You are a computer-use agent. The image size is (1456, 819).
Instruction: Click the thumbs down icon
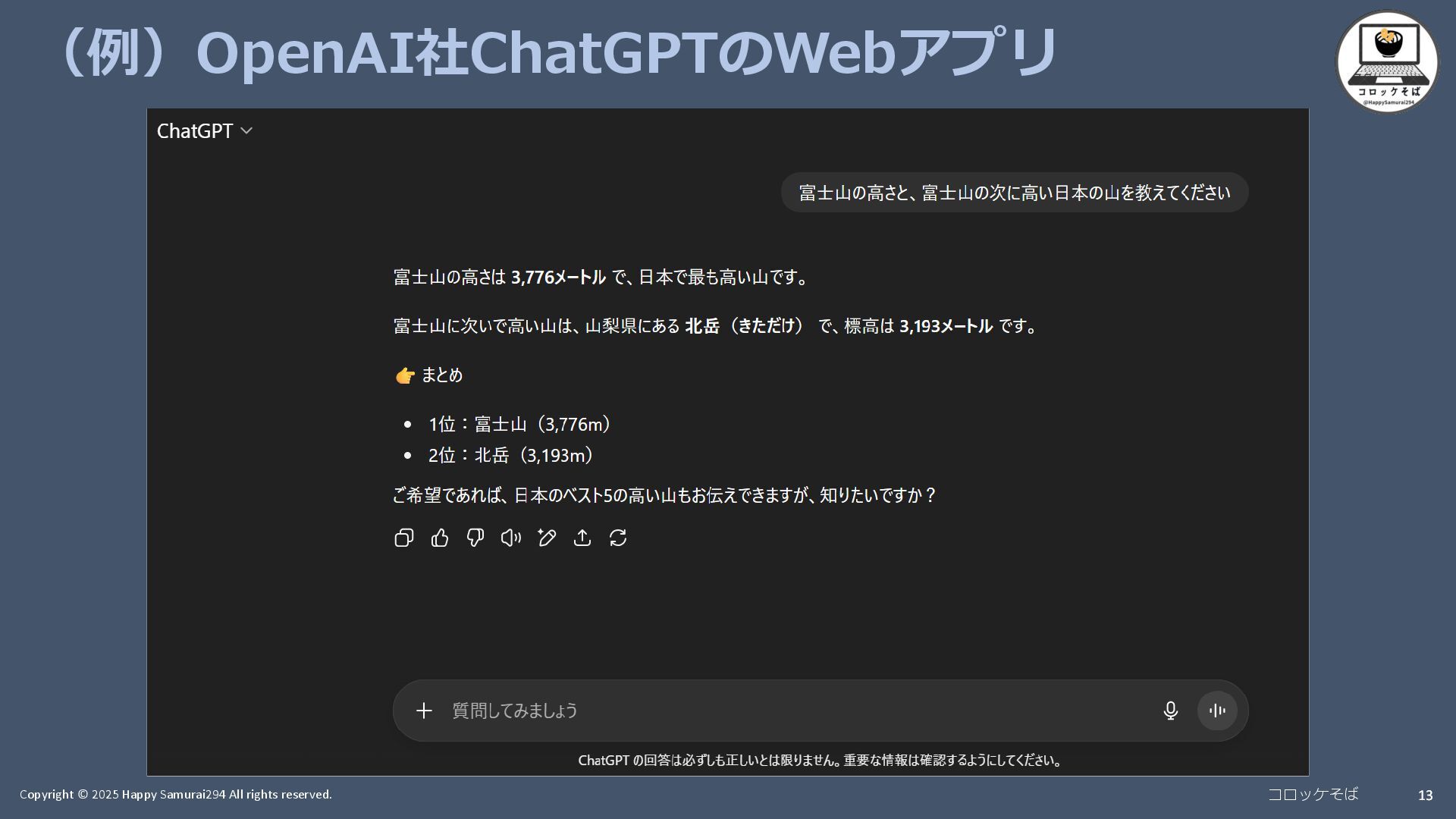(x=475, y=538)
